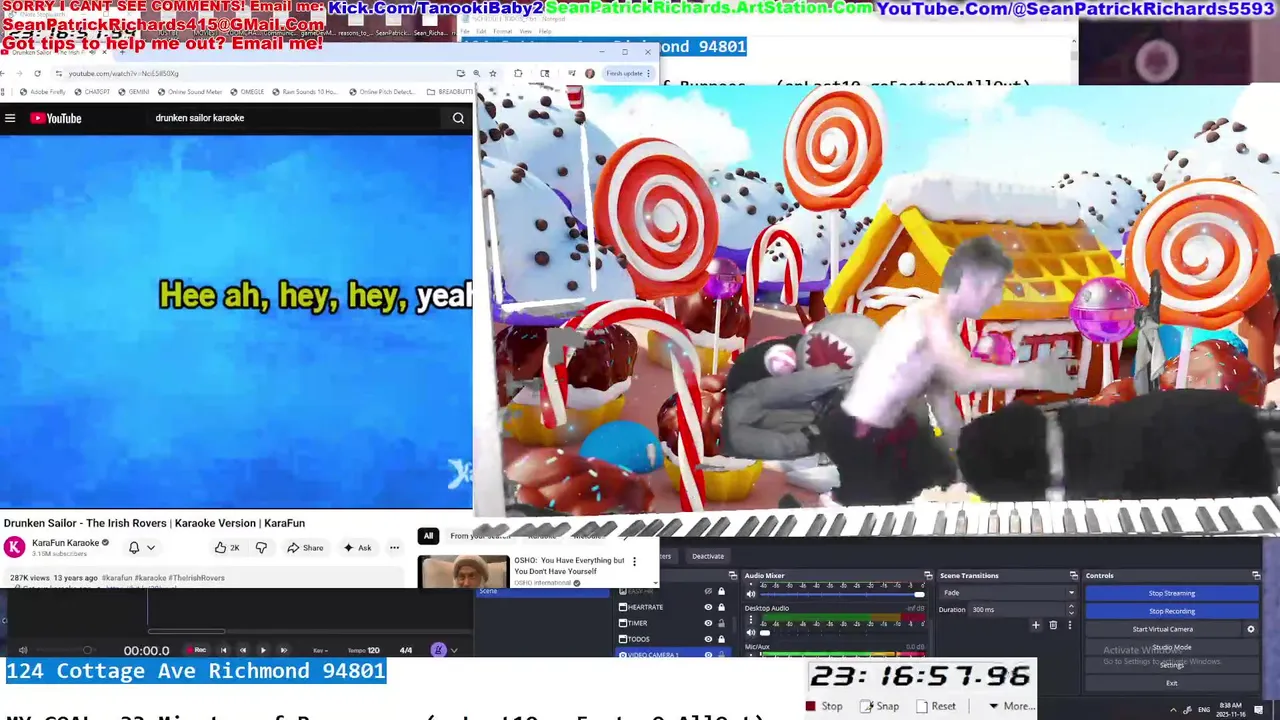Open Online Sound Meter bookmark
The width and height of the screenshot is (1280, 720).
(x=190, y=92)
